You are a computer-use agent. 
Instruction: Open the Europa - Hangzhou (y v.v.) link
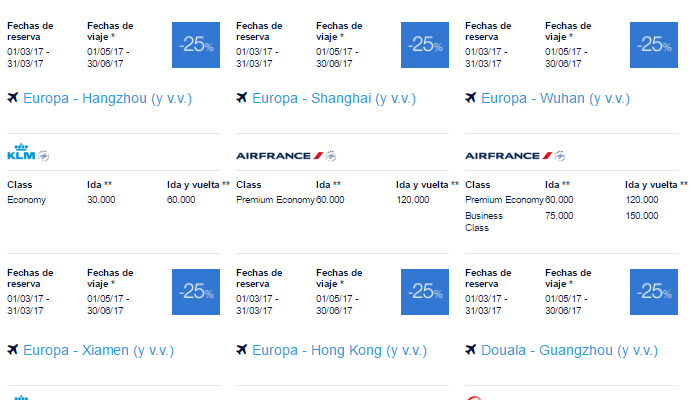[107, 98]
